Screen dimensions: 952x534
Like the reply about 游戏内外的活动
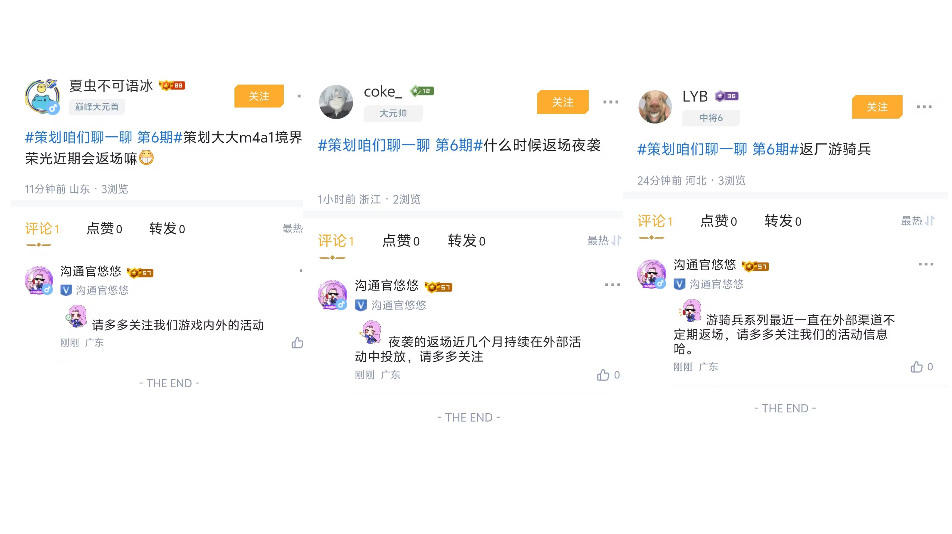[x=298, y=343]
